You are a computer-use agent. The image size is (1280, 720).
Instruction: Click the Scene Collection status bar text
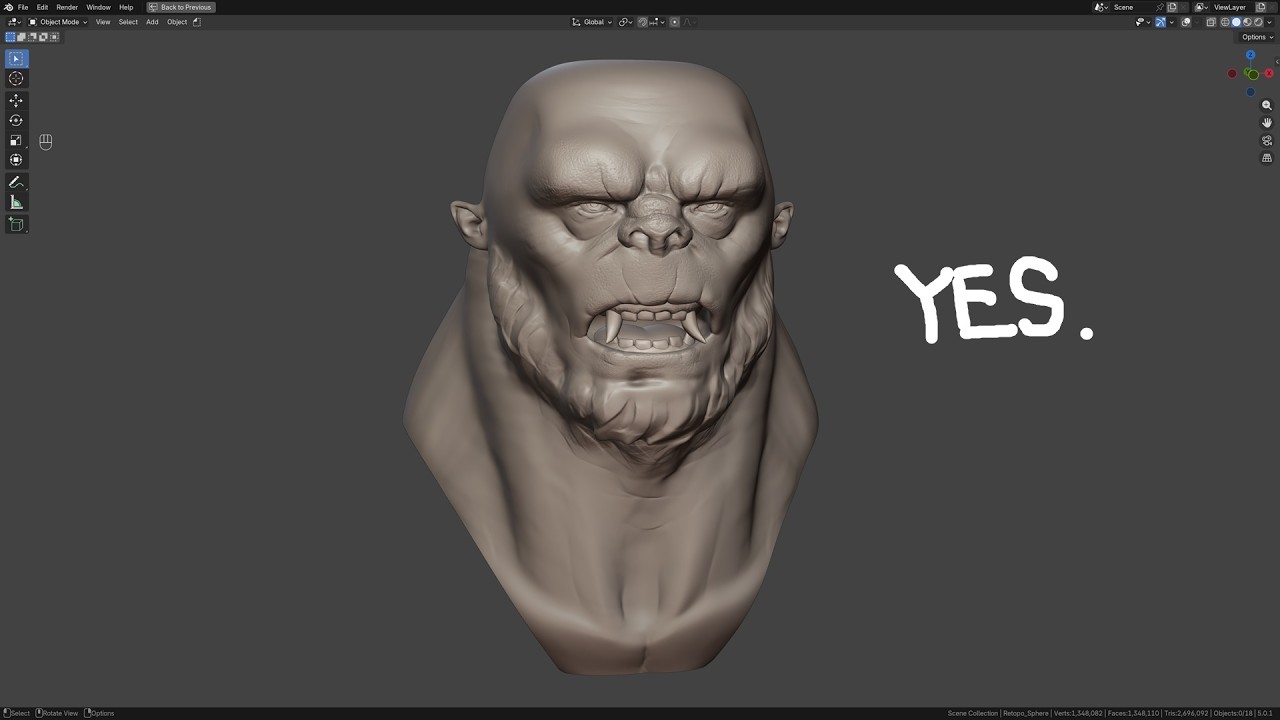[x=973, y=713]
